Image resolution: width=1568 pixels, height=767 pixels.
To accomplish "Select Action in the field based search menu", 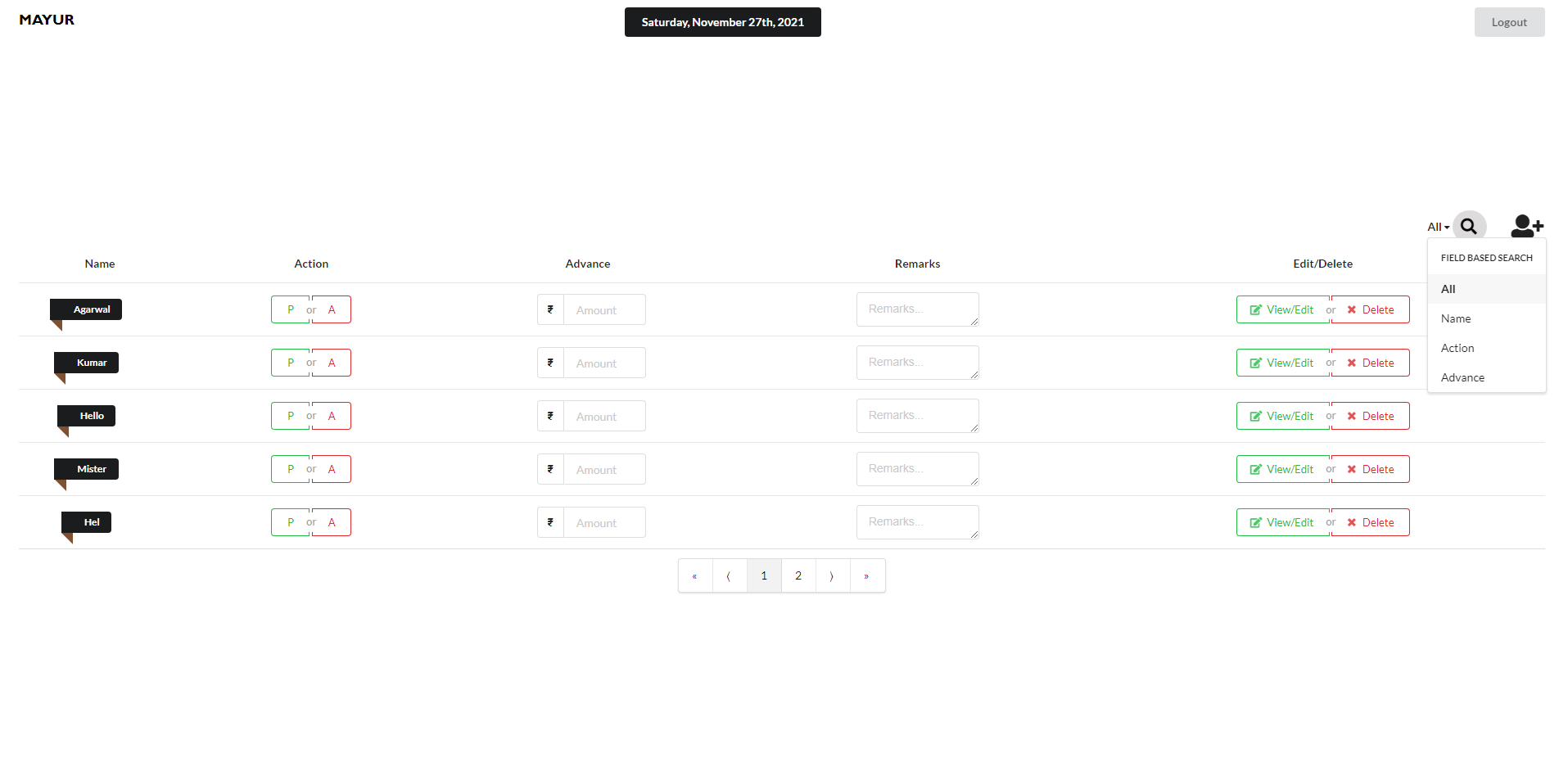I will 1457,347.
